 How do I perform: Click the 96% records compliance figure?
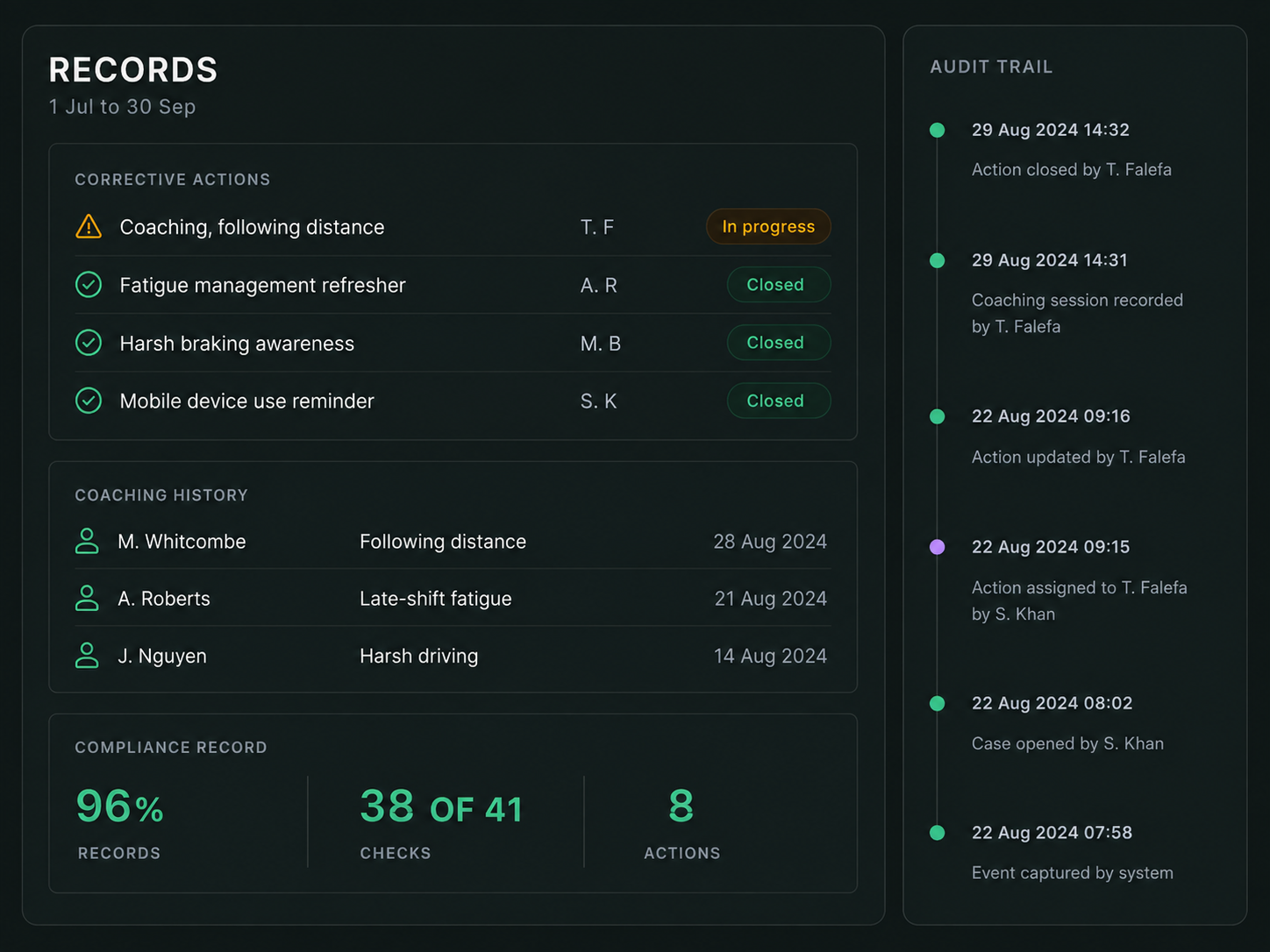click(120, 806)
